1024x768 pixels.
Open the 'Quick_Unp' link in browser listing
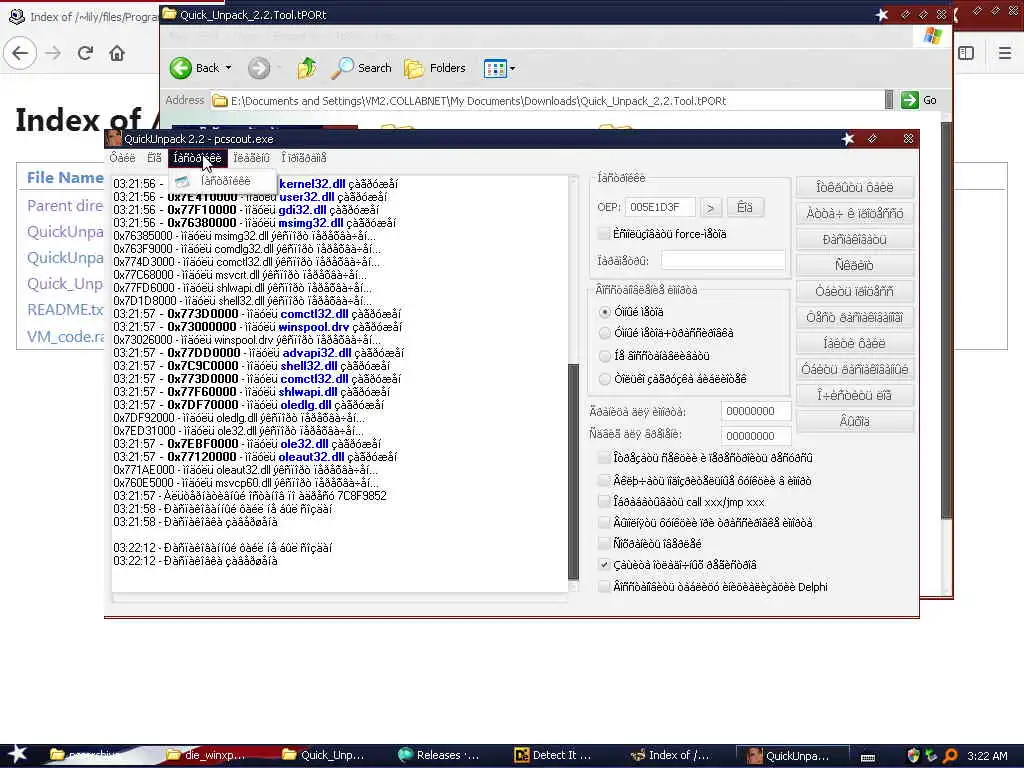point(65,283)
